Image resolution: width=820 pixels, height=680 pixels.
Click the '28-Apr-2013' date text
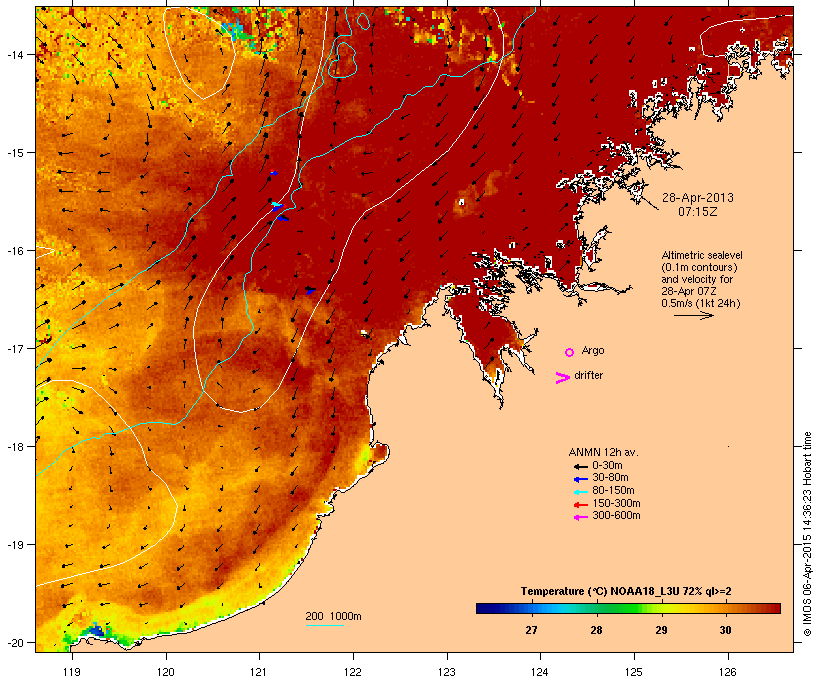click(x=698, y=198)
